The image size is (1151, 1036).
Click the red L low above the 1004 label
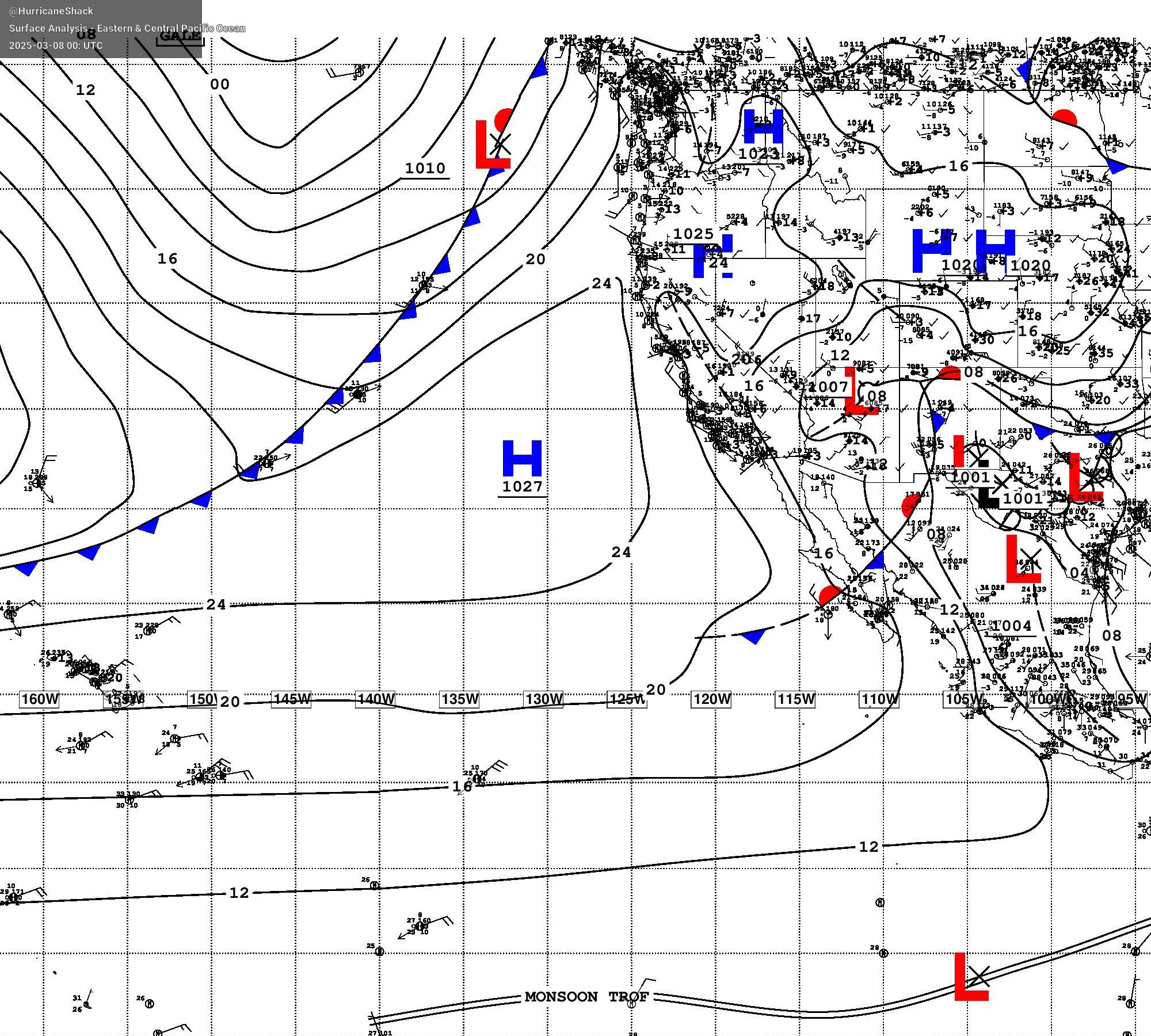pyautogui.click(x=1023, y=559)
